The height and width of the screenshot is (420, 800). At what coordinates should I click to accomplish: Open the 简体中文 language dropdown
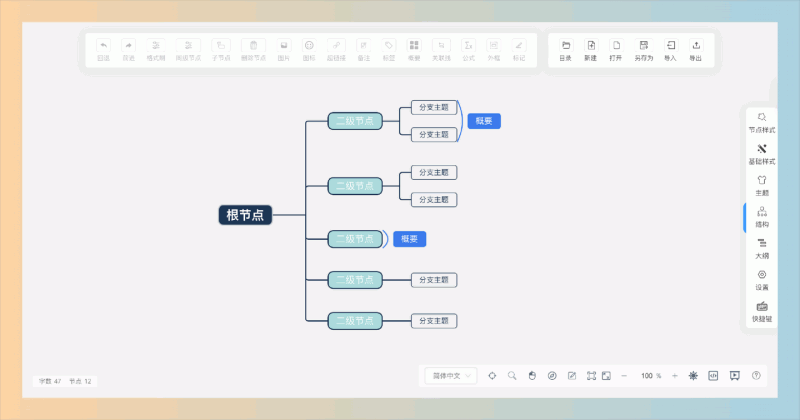coord(451,376)
